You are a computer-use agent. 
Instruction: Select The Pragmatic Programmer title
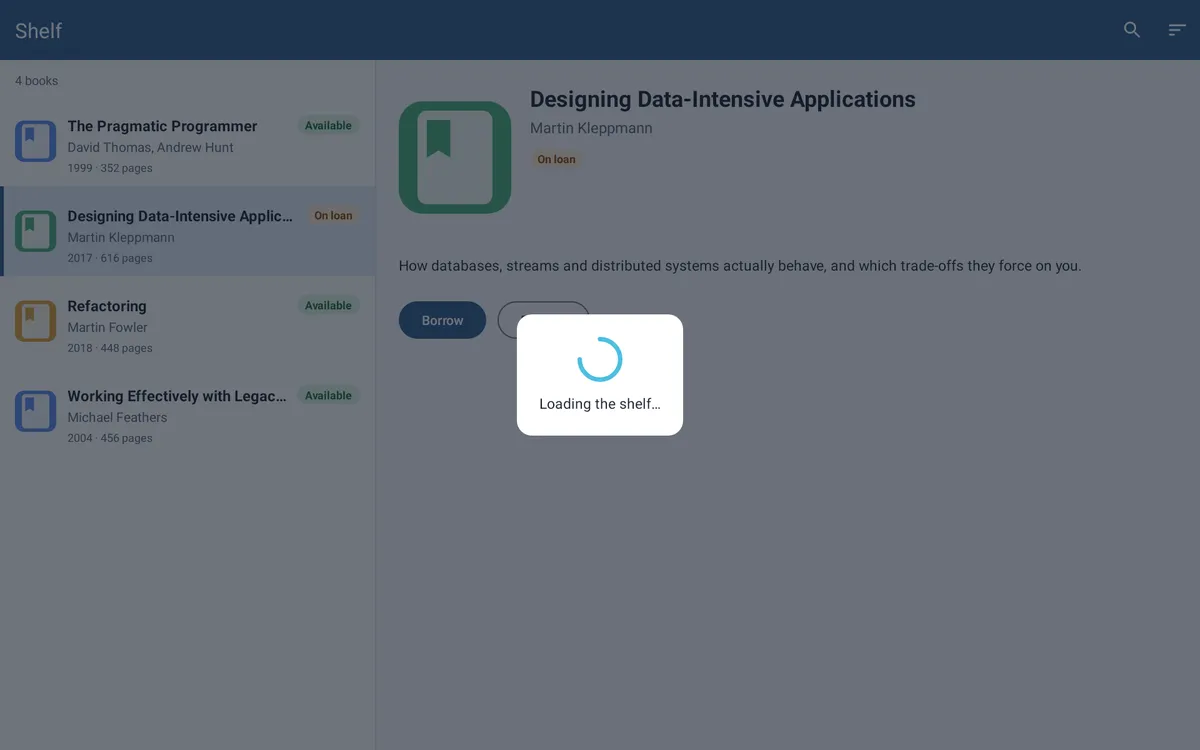(x=162, y=126)
